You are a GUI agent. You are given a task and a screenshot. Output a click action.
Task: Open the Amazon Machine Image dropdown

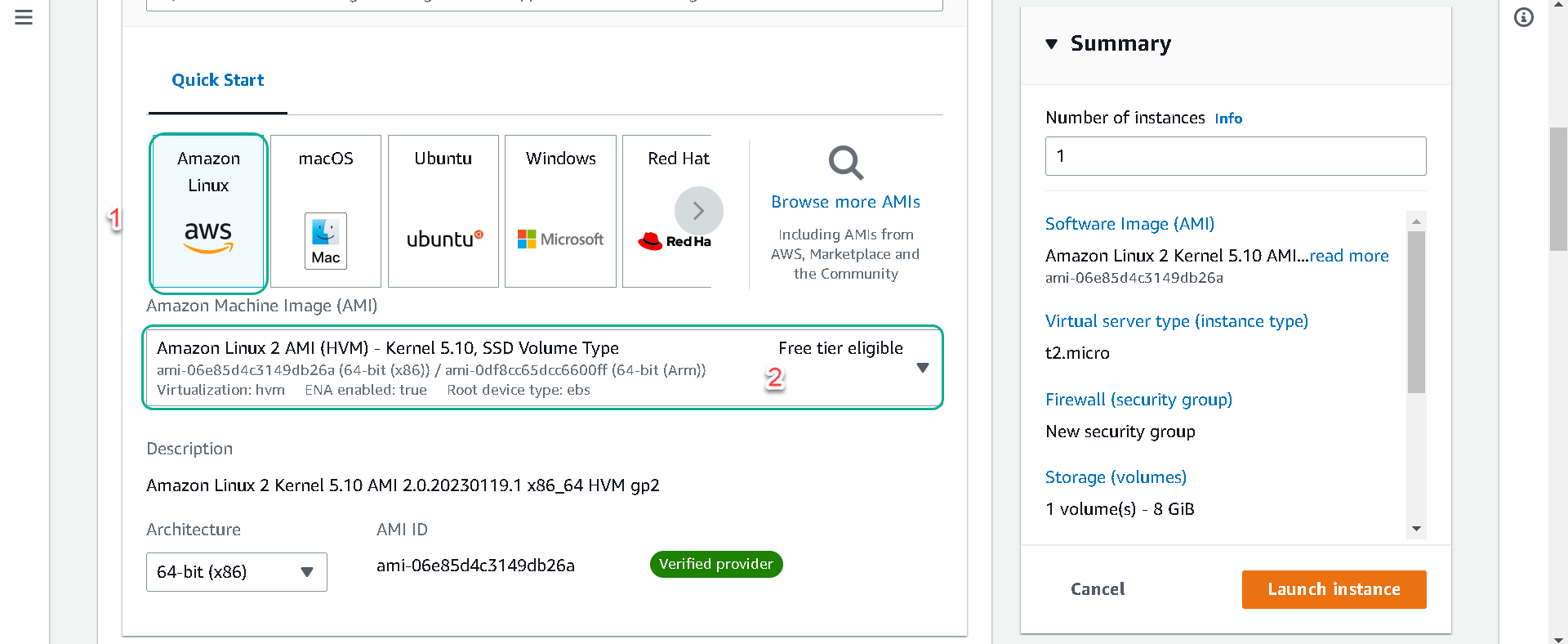(543, 368)
